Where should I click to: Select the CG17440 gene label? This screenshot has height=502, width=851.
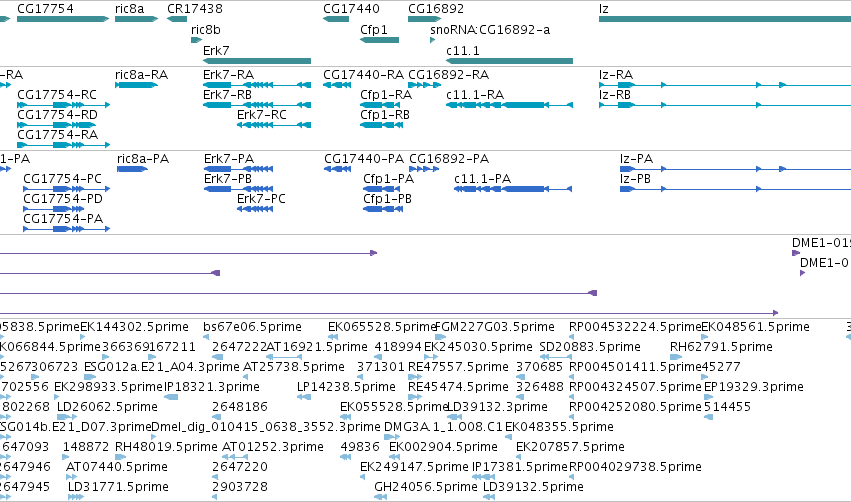click(x=351, y=9)
